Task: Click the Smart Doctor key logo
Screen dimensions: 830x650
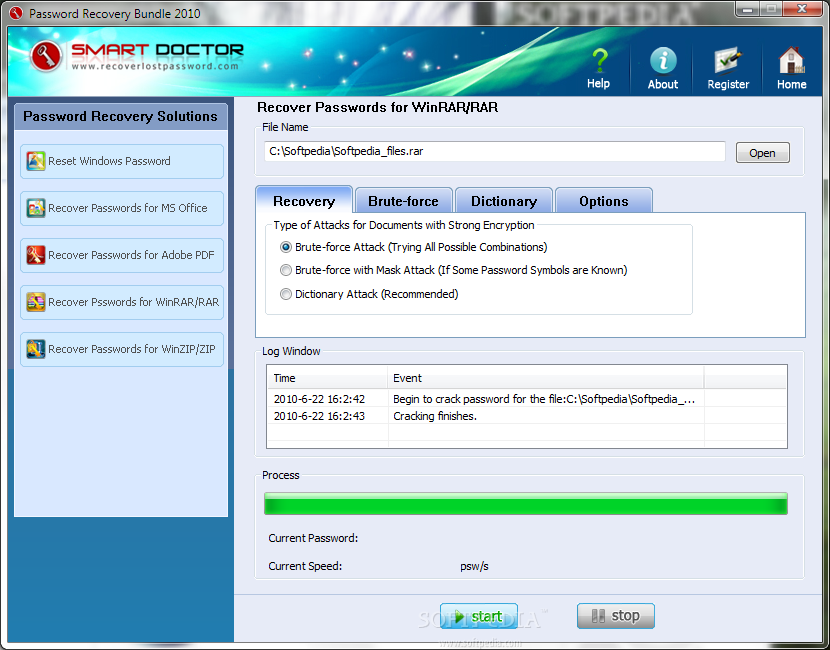Action: tap(46, 57)
